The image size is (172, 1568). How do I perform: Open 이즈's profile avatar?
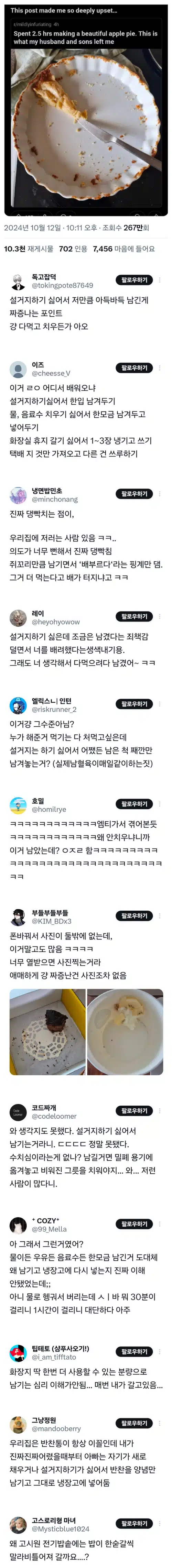tap(18, 369)
